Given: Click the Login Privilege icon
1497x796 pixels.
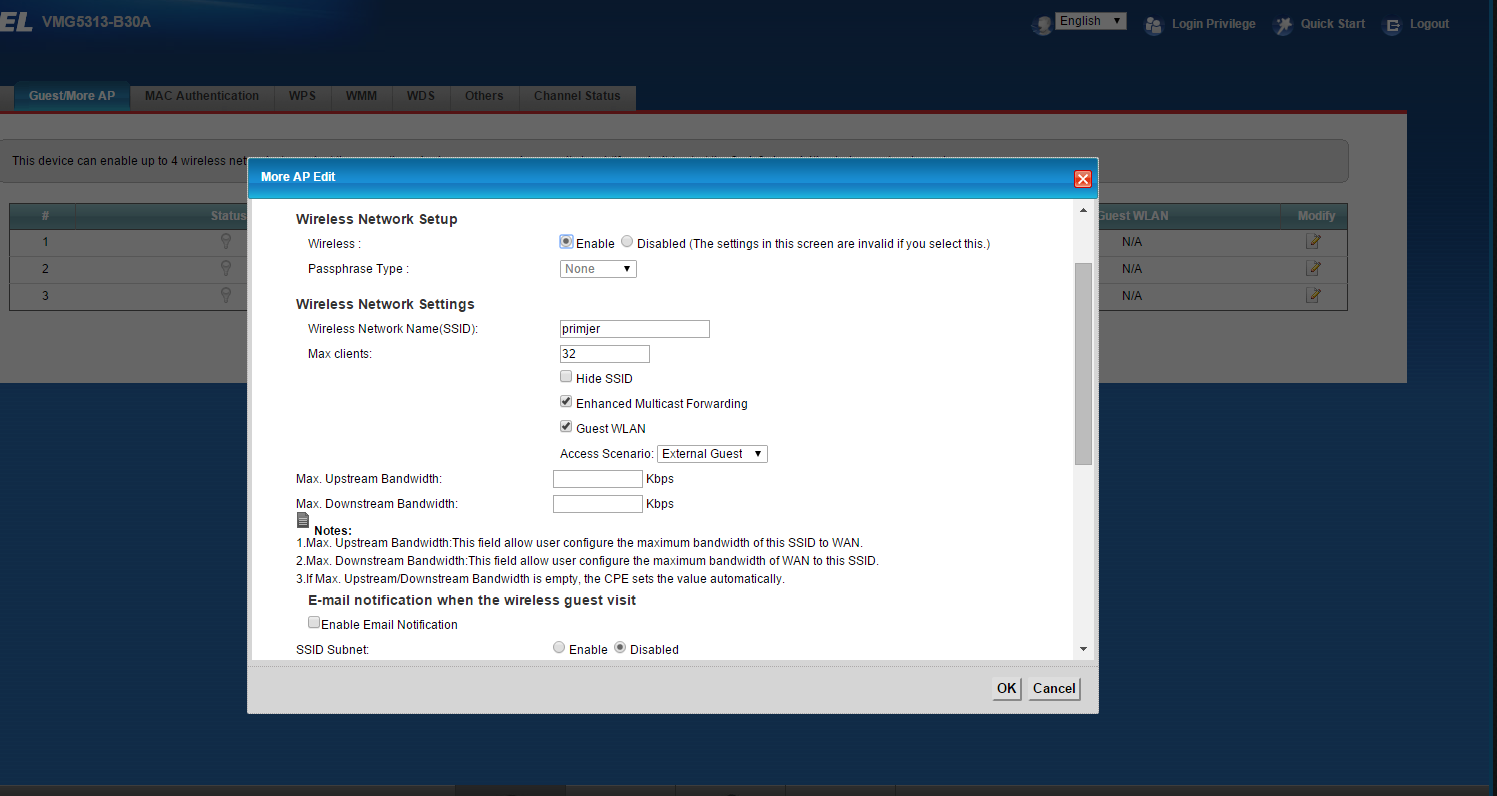Looking at the screenshot, I should click(1154, 25).
